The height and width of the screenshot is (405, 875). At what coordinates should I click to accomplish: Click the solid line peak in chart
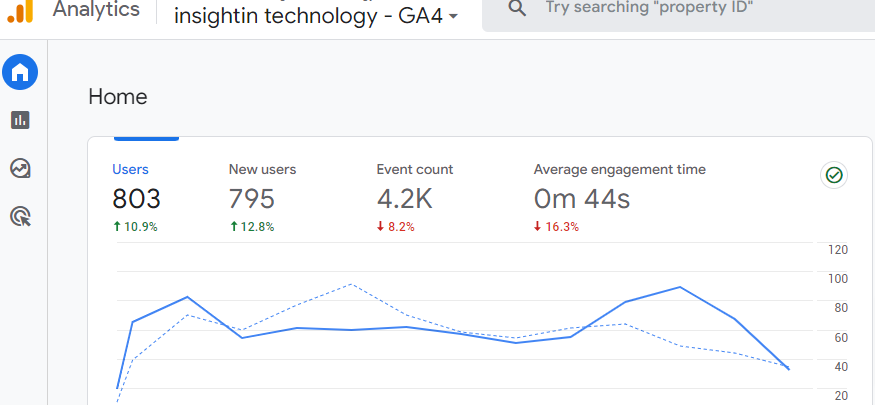[680, 287]
